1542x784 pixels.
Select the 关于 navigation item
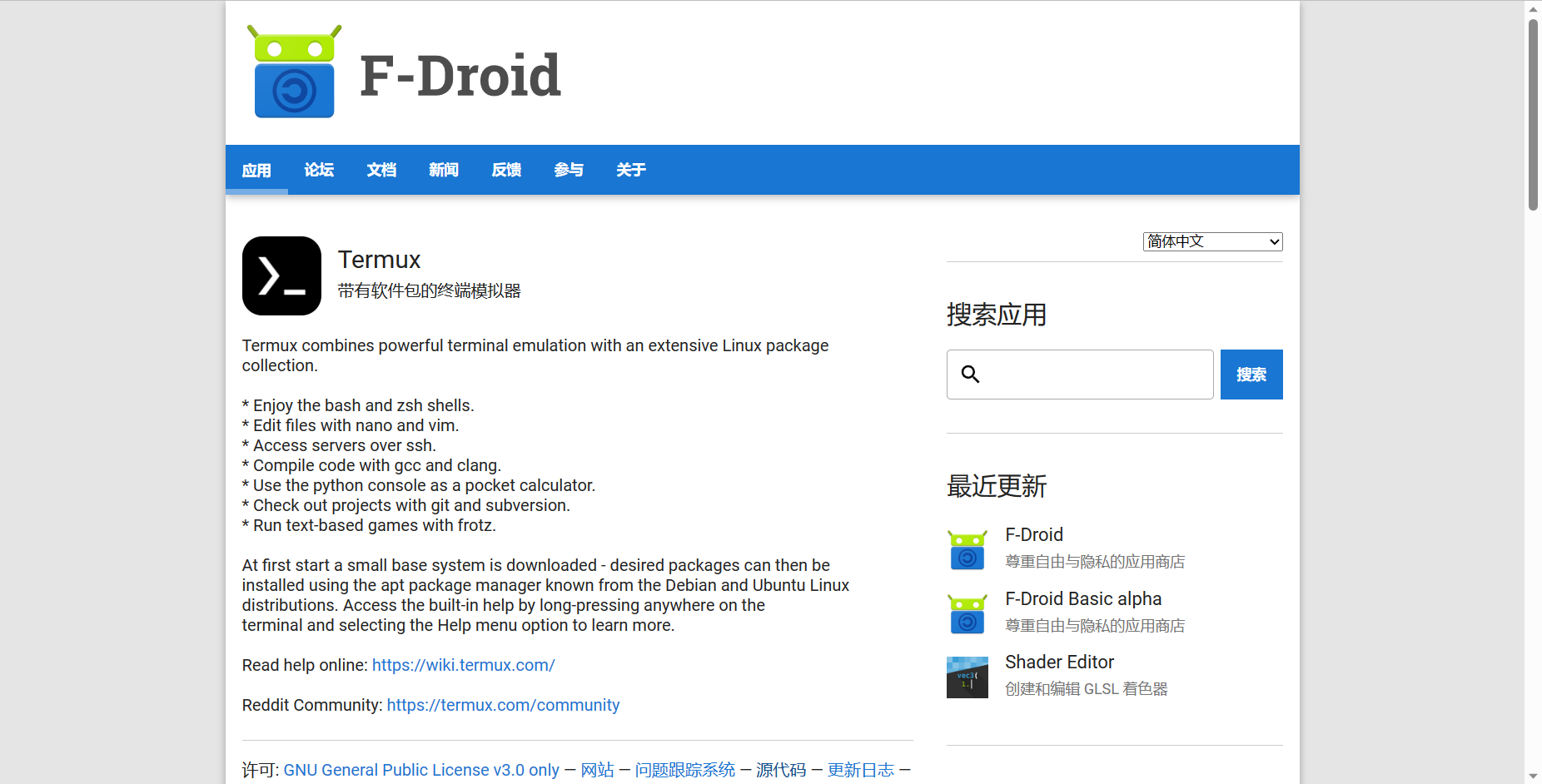(x=630, y=170)
